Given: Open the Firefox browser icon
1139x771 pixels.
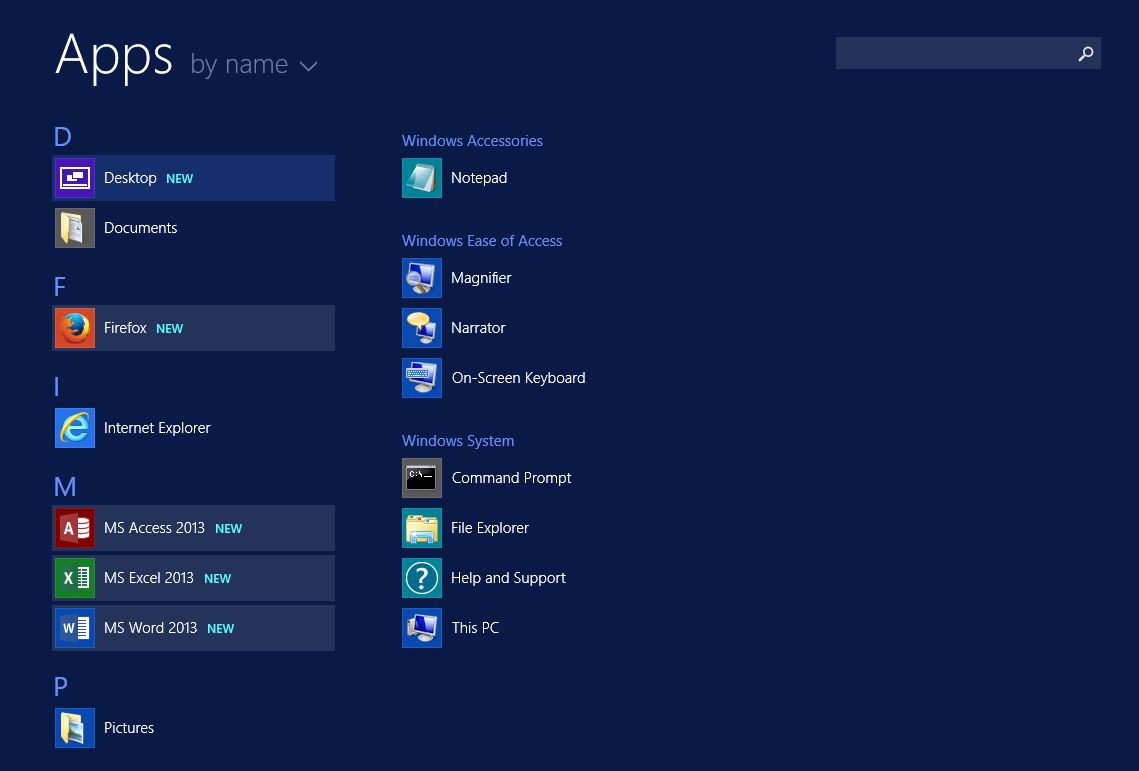Looking at the screenshot, I should click(75, 328).
